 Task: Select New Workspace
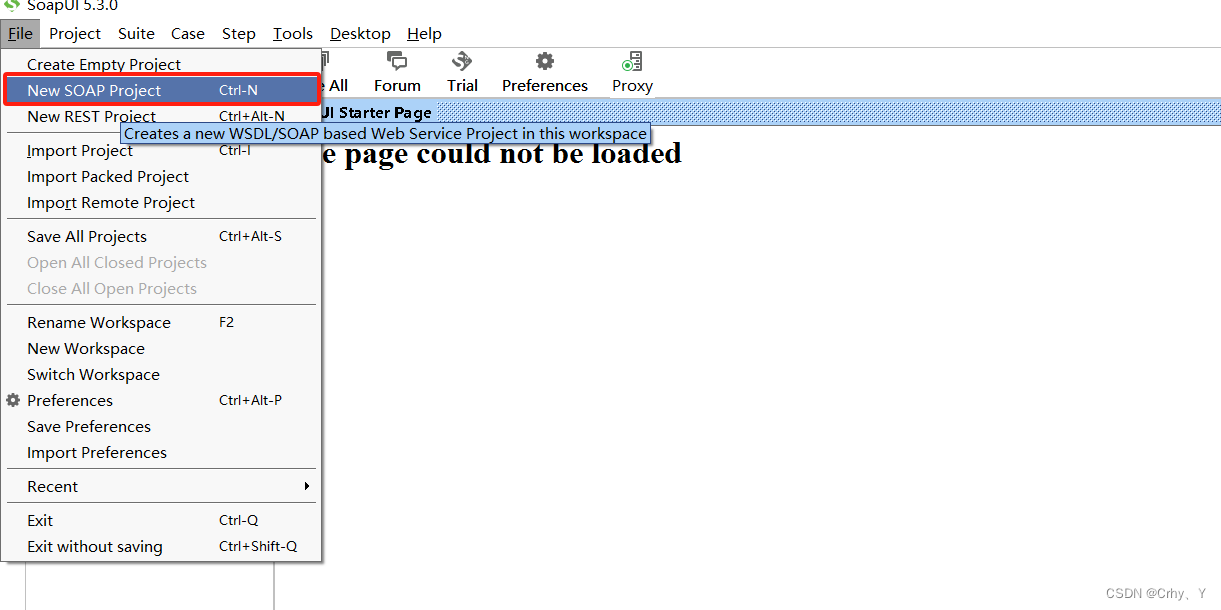(x=162, y=348)
